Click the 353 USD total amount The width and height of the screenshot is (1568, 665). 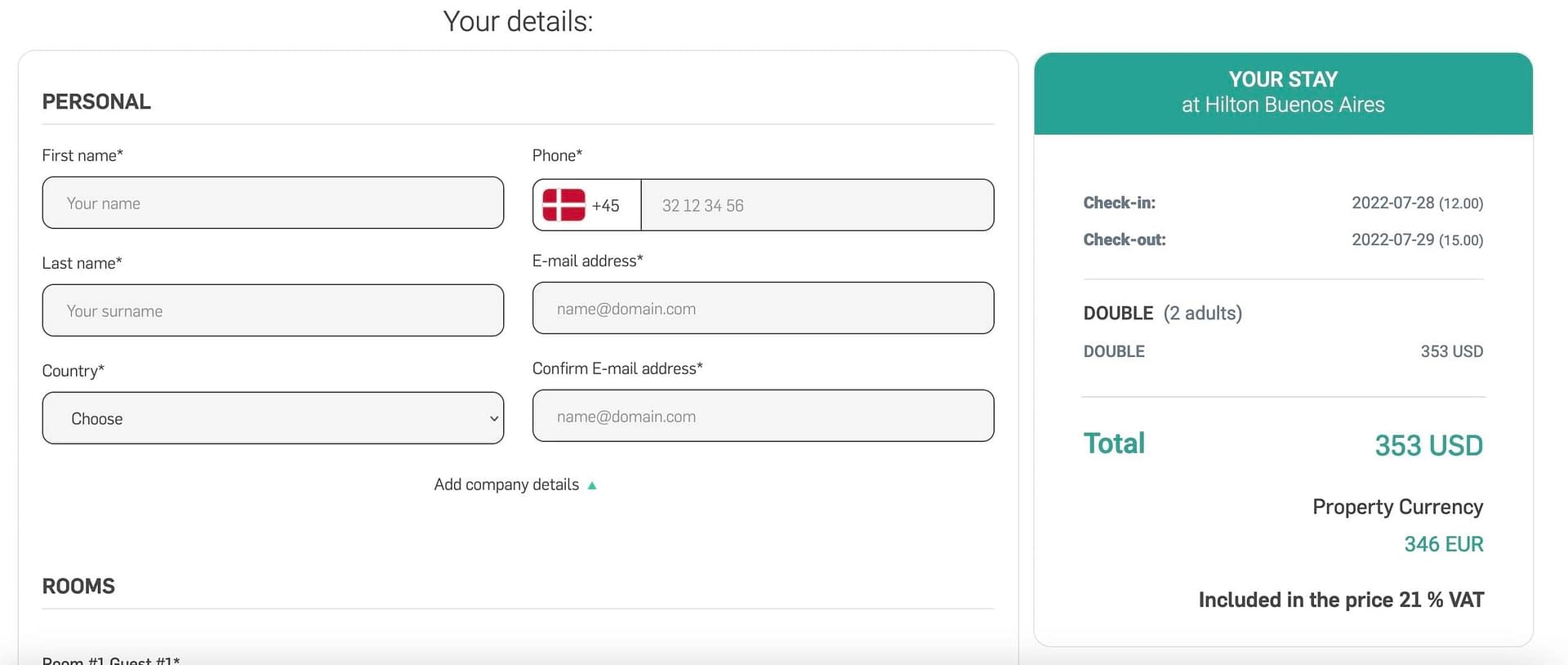point(1428,445)
